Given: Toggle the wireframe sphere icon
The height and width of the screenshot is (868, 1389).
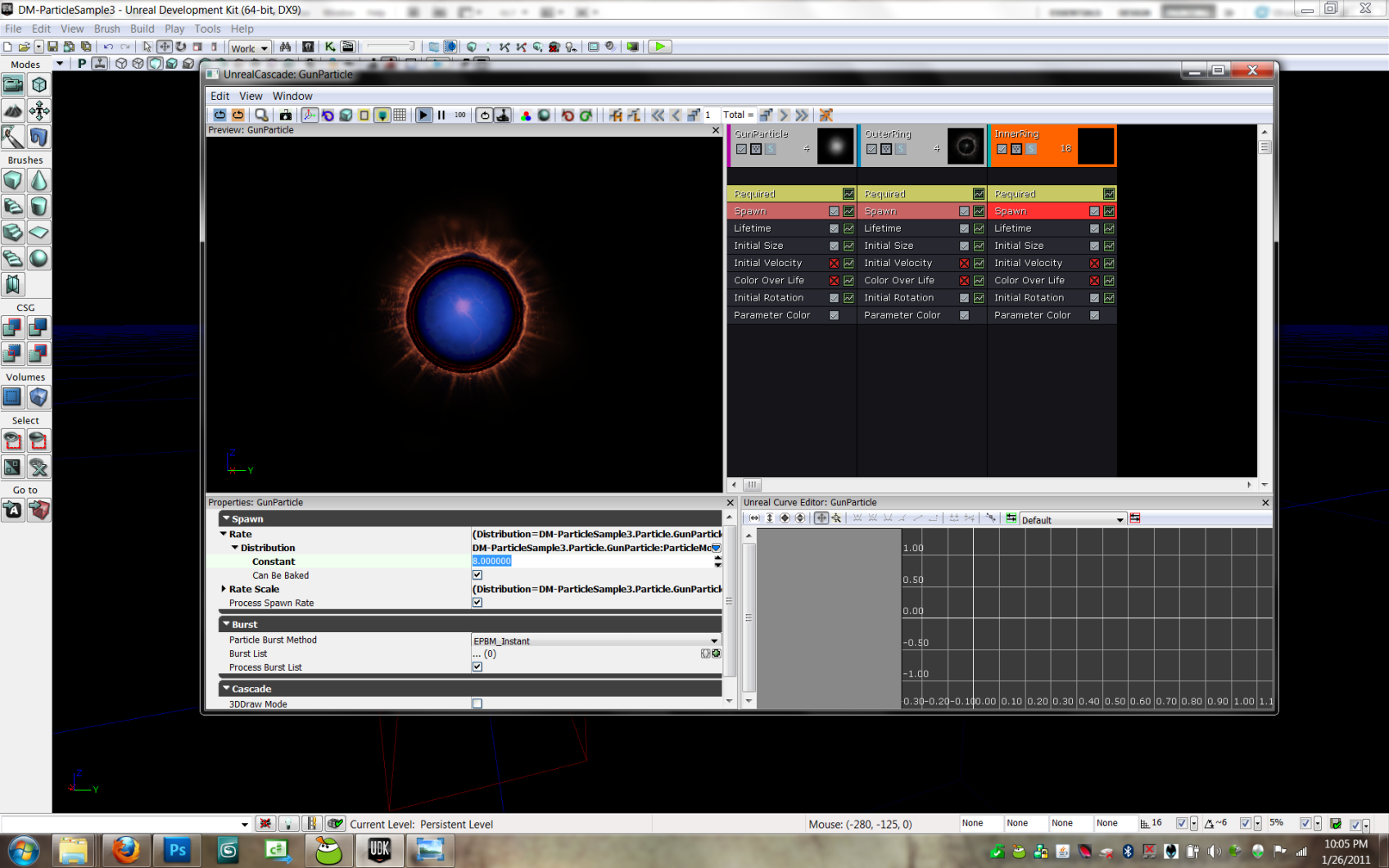Looking at the screenshot, I should (544, 115).
